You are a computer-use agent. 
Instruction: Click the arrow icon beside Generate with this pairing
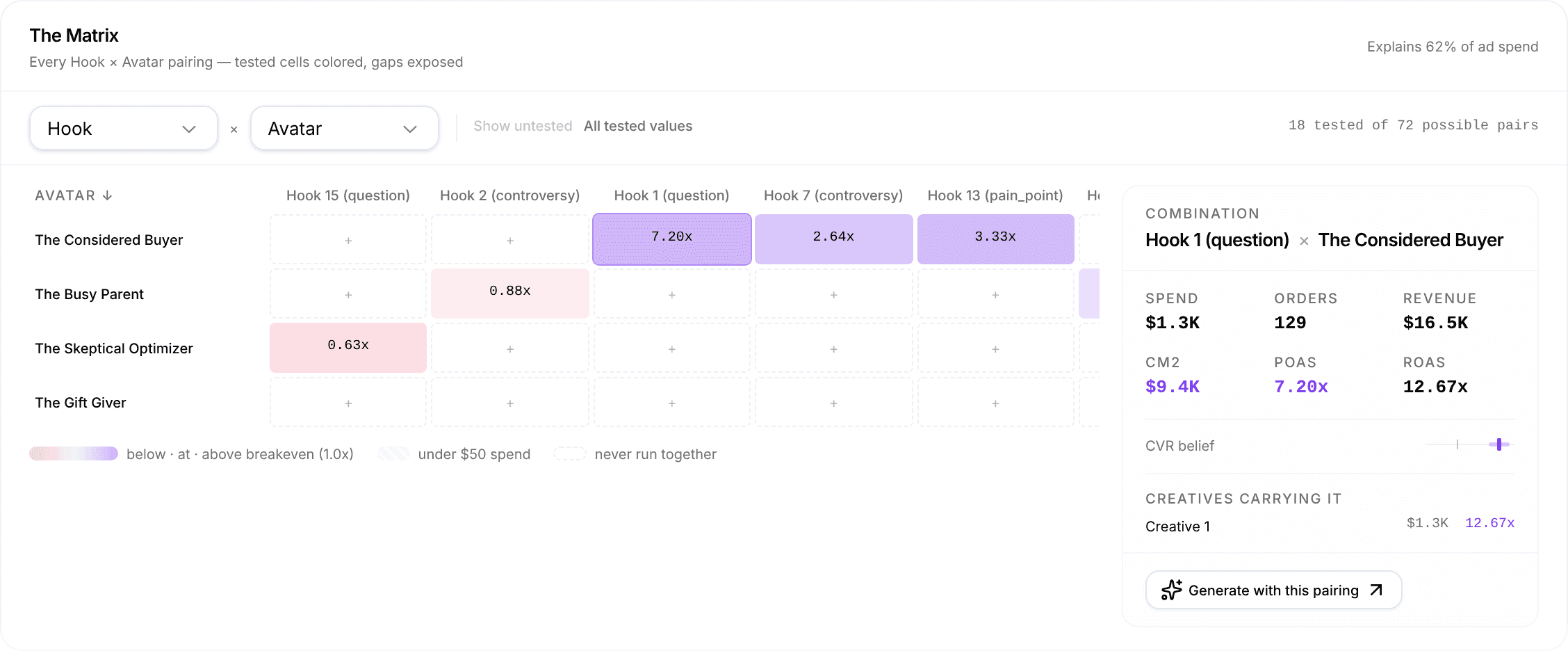point(1376,590)
